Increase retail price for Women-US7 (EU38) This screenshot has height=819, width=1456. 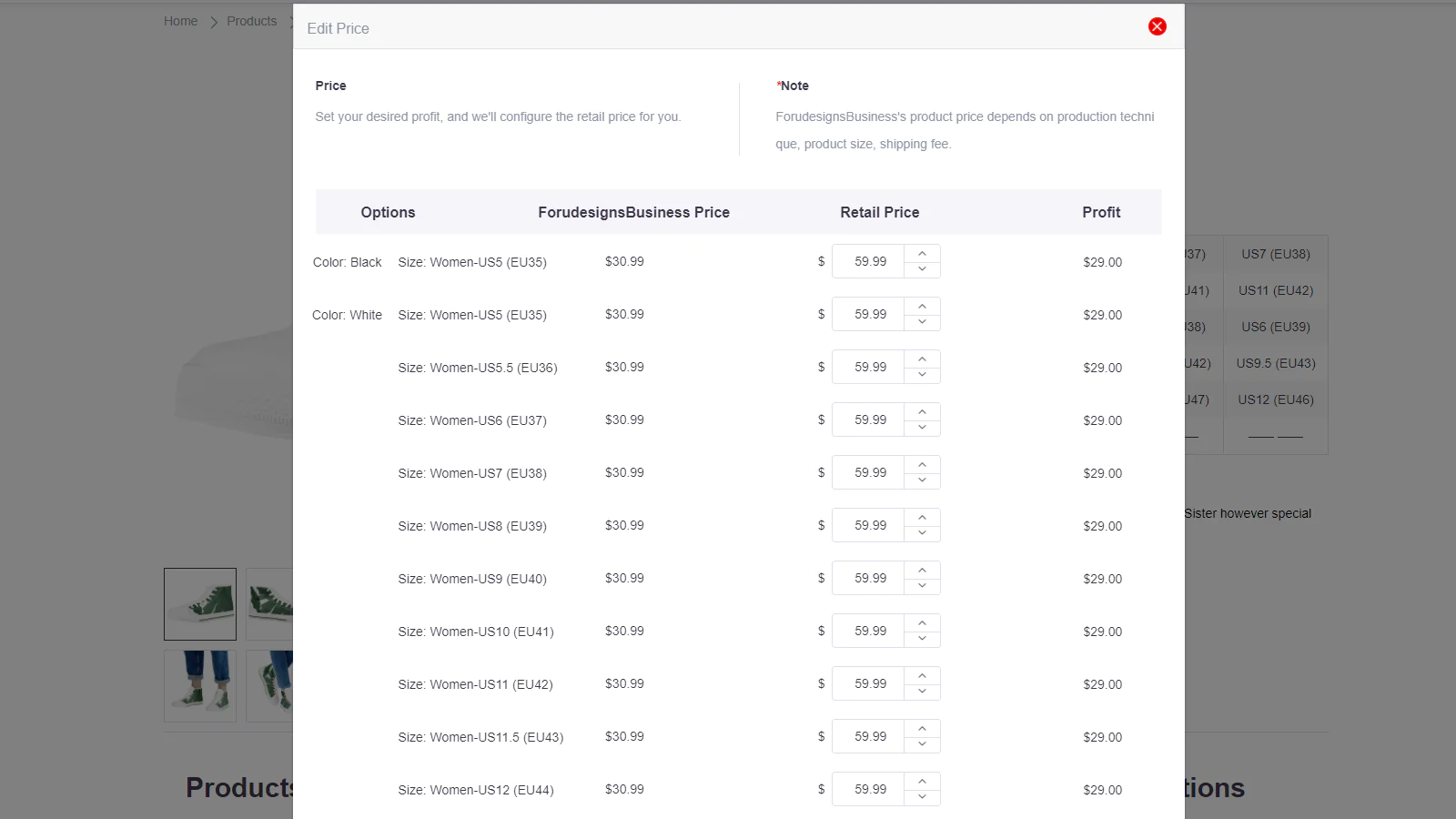(x=922, y=464)
